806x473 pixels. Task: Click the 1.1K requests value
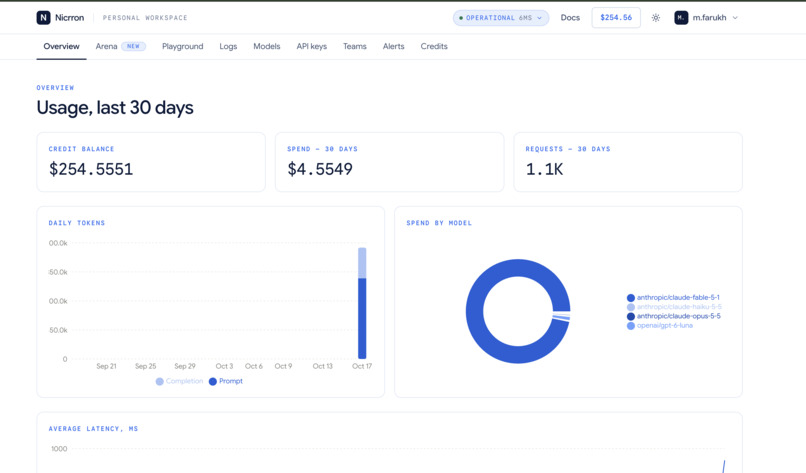point(544,169)
